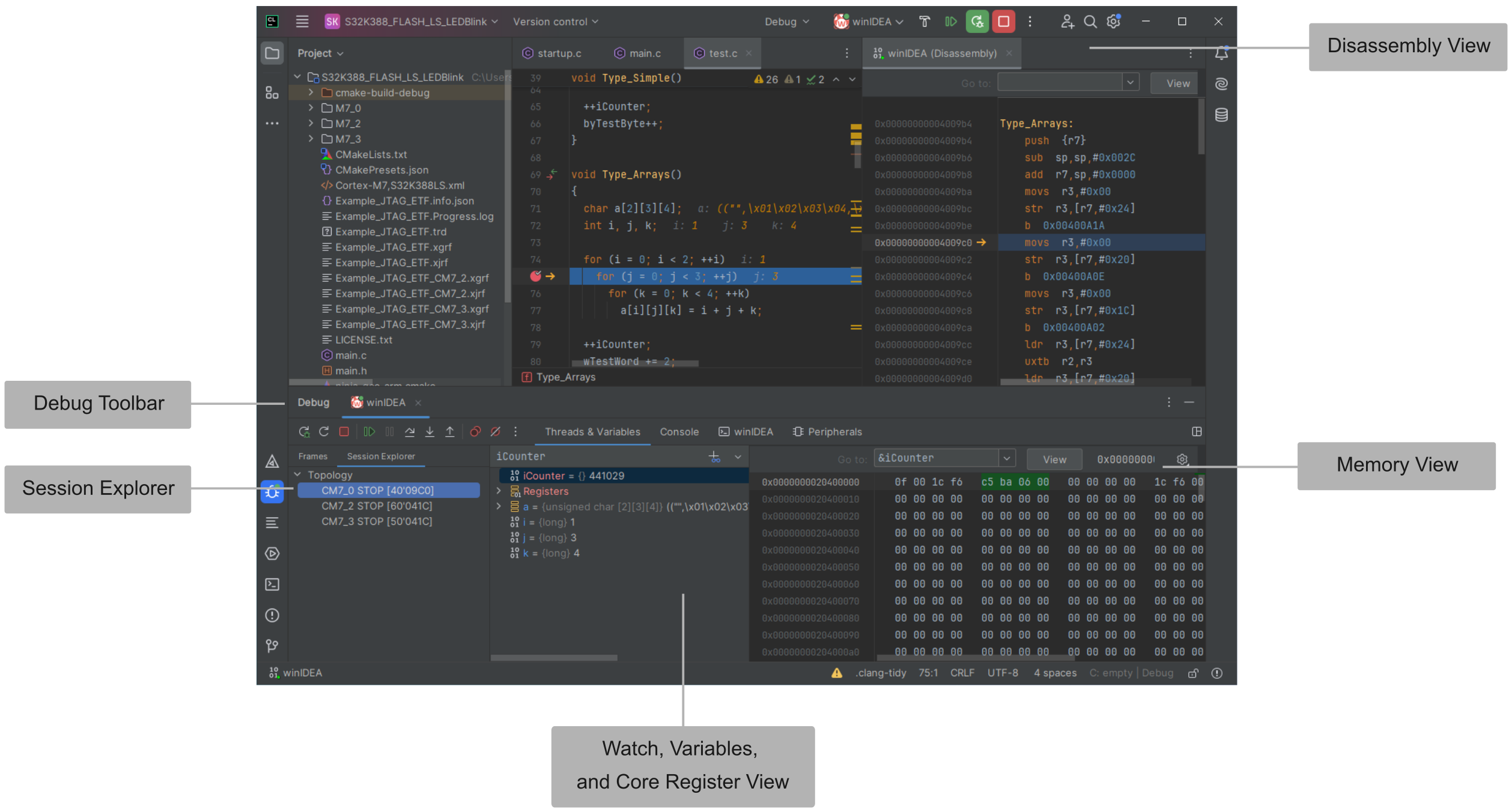Open IDE settings gear in title bar
The image size is (1512, 812).
(x=1114, y=22)
